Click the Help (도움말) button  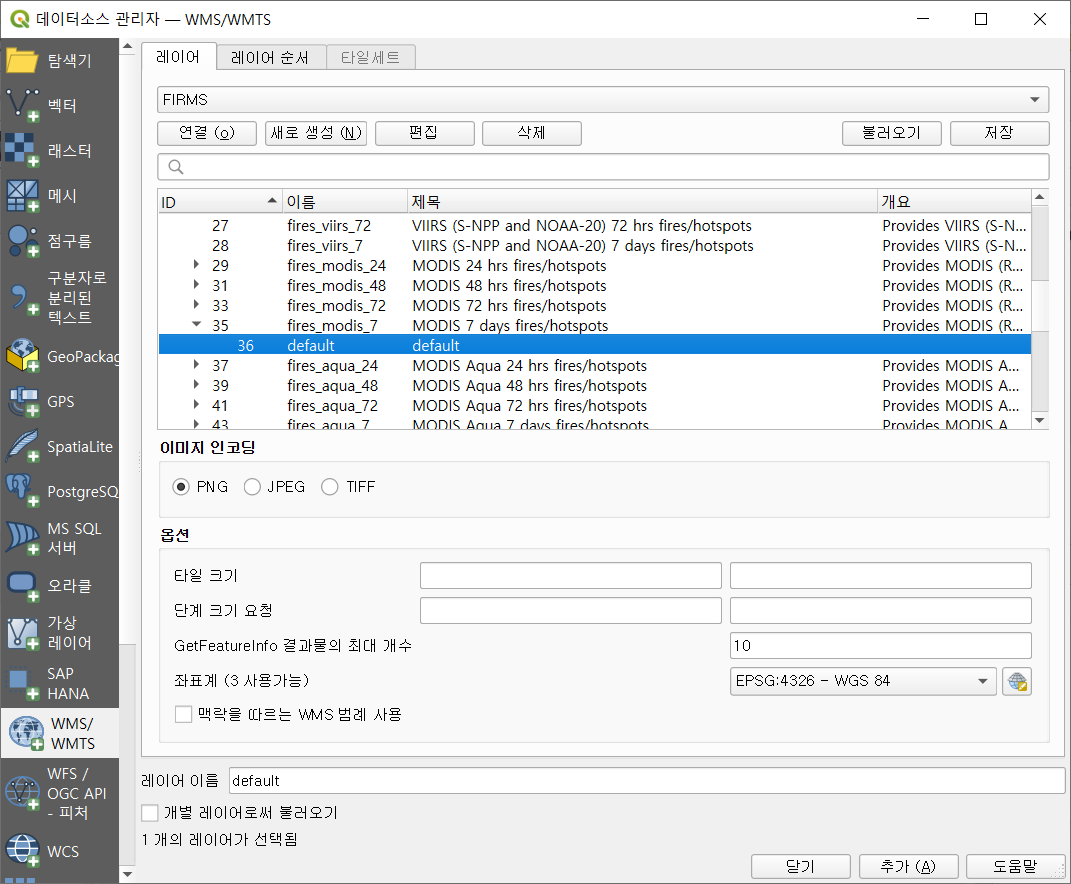[1016, 866]
